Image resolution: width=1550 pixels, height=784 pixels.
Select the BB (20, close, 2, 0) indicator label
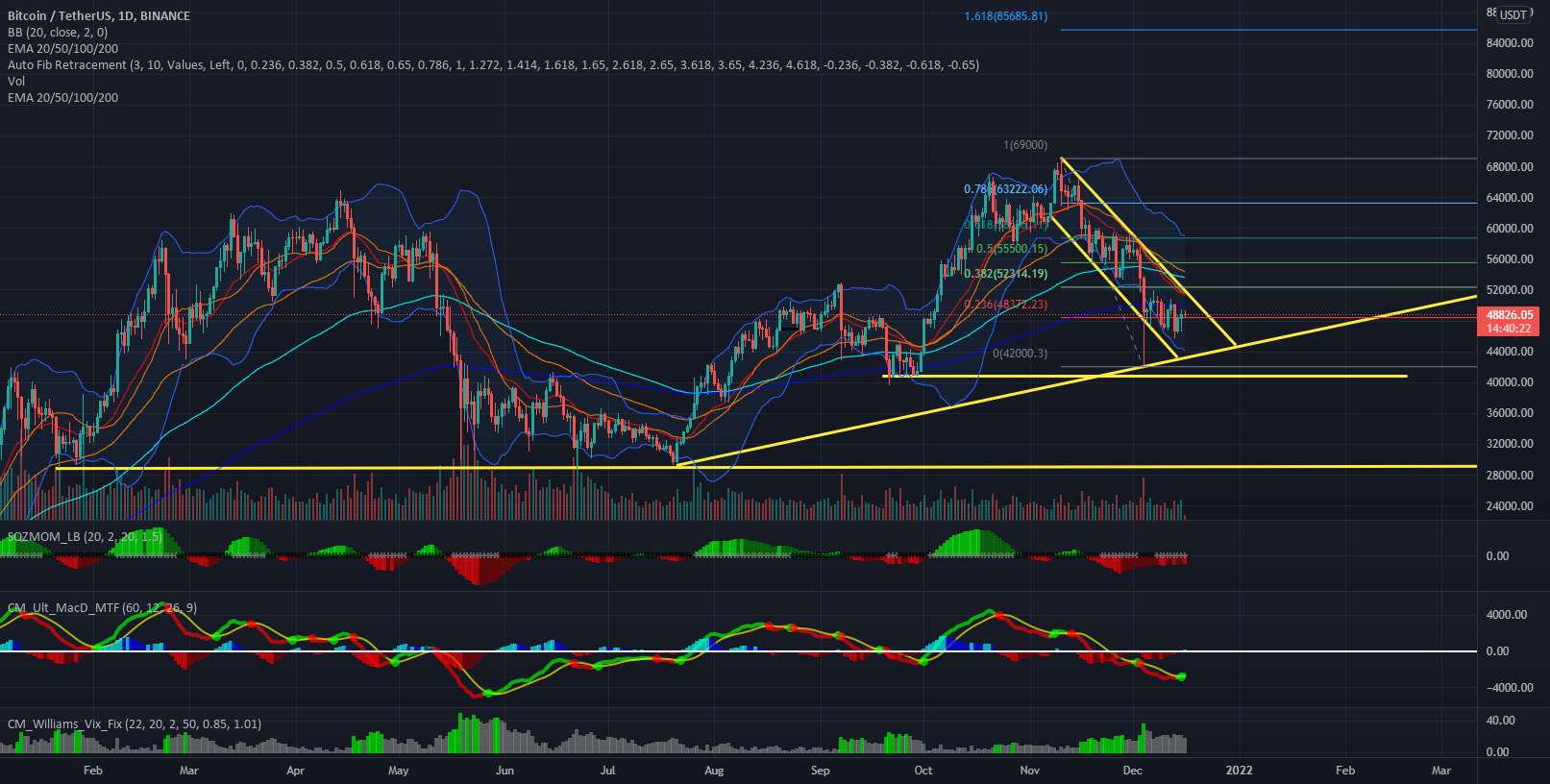click(58, 32)
